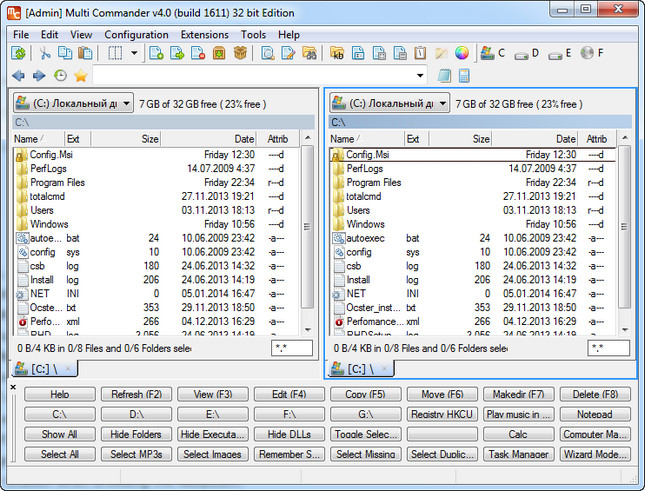Click the Makedir (F7) button
The image size is (645, 491).
[518, 394]
